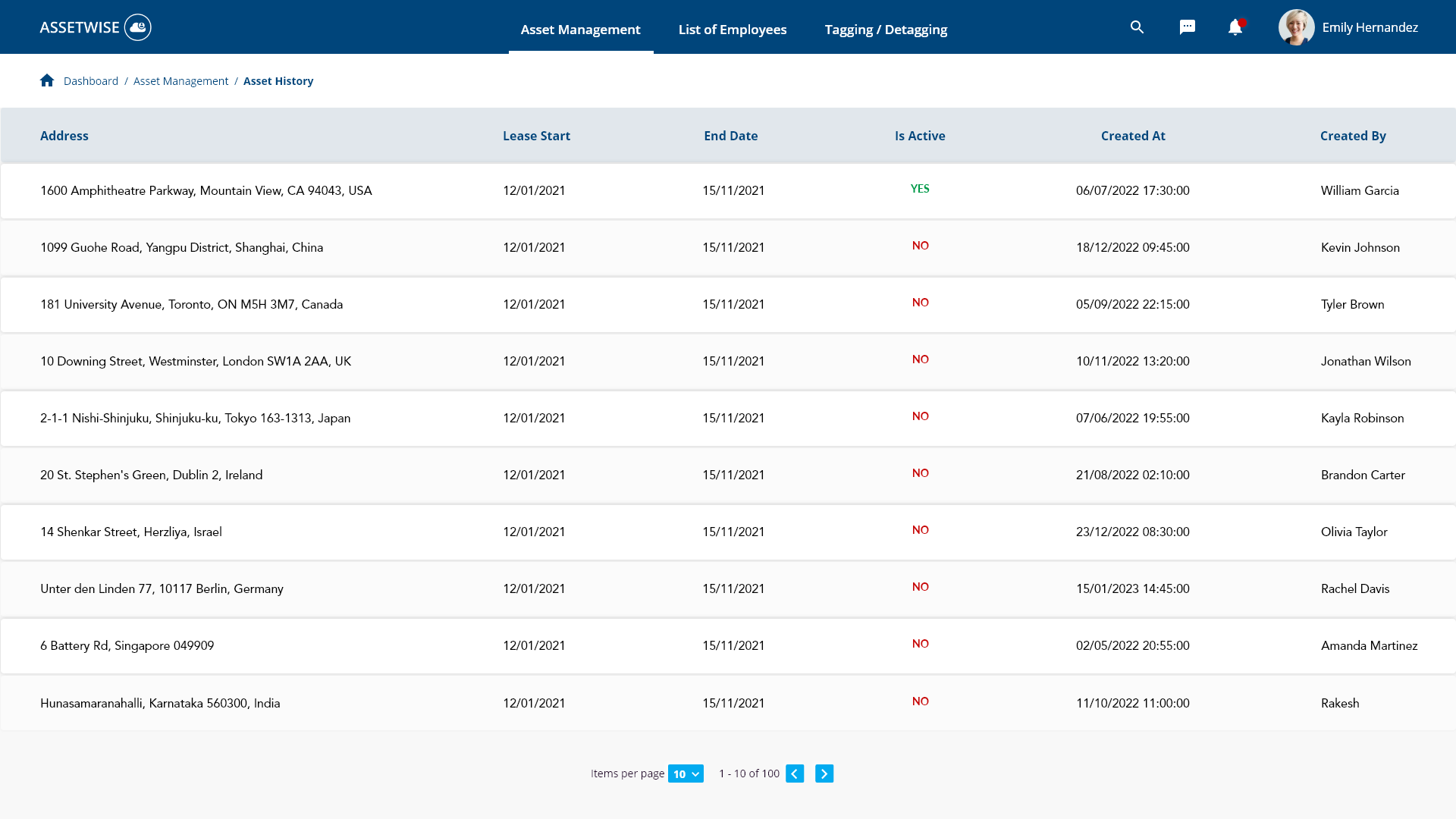
Task: Open the notifications bell
Action: (1235, 27)
